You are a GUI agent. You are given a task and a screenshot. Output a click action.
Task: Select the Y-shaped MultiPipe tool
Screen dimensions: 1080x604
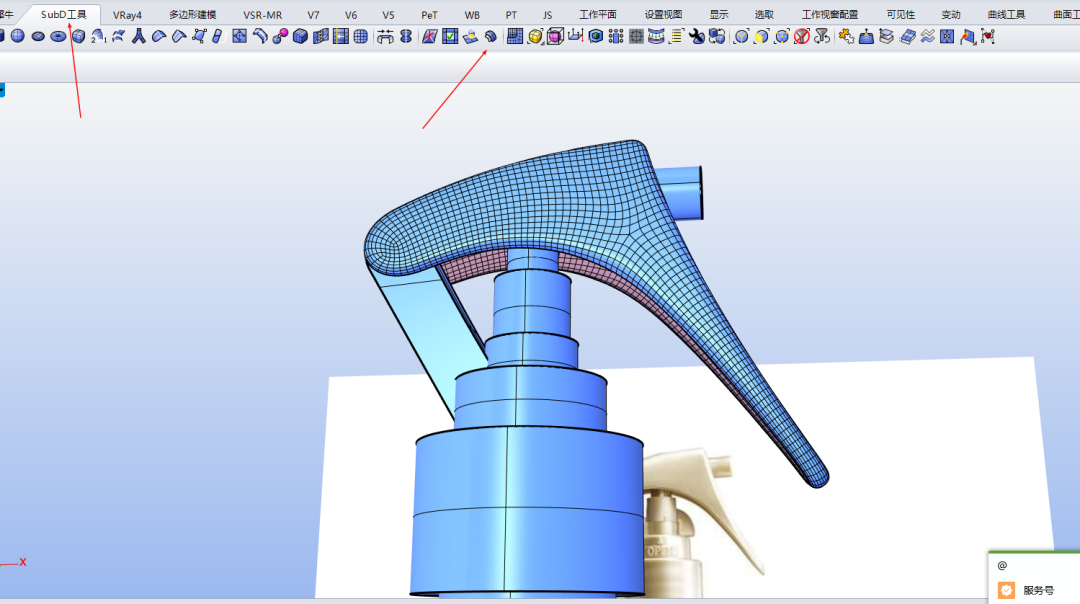[138, 37]
